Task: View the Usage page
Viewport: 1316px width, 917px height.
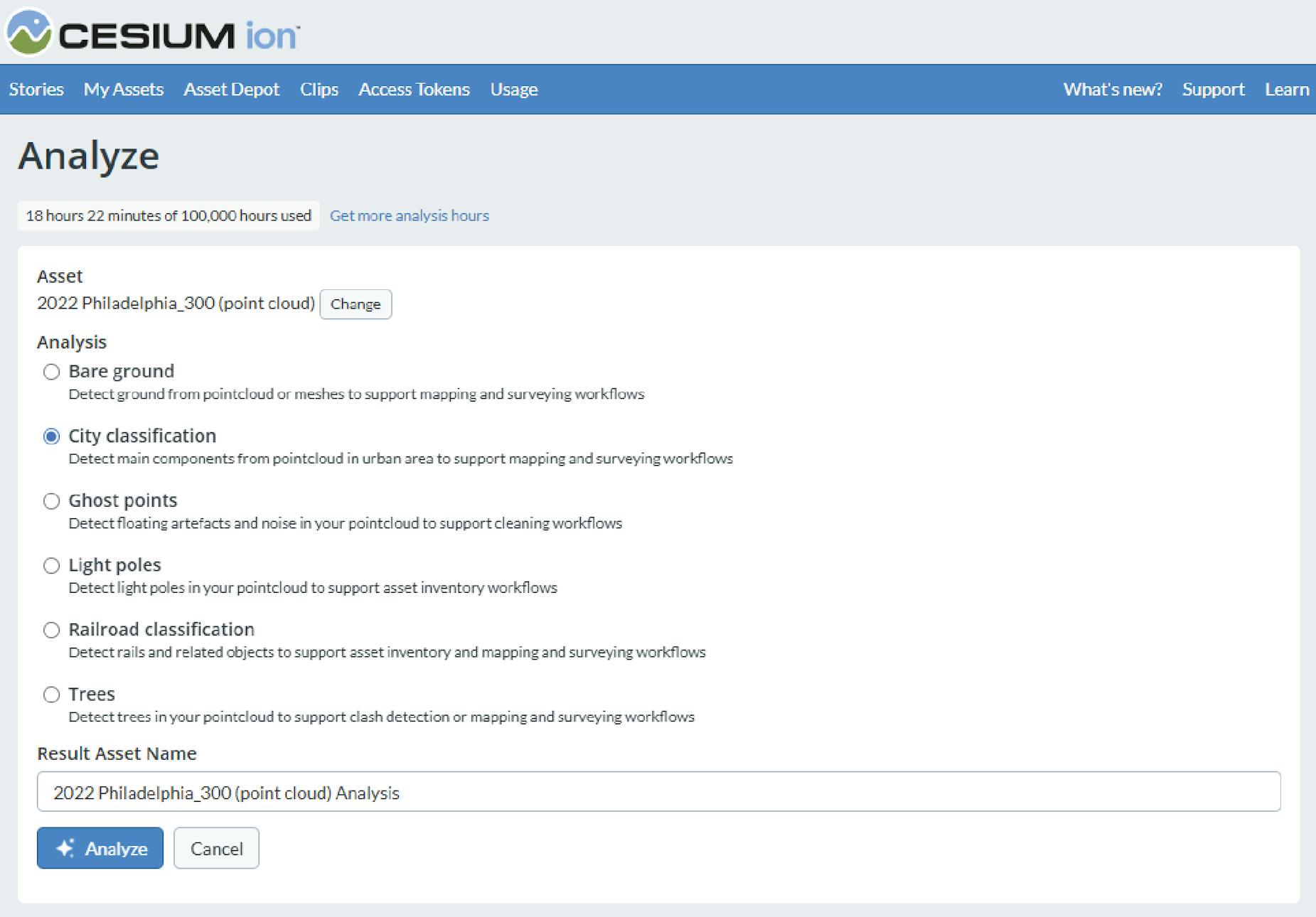Action: pyautogui.click(x=513, y=90)
